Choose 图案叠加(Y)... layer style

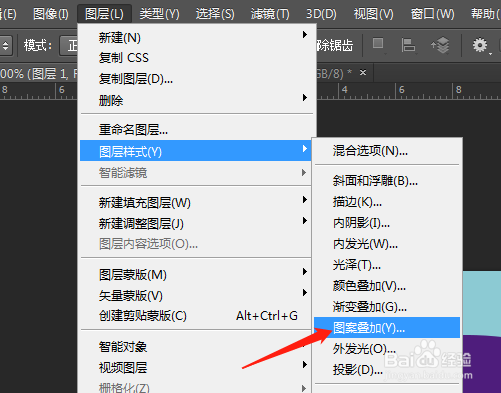pos(387,328)
